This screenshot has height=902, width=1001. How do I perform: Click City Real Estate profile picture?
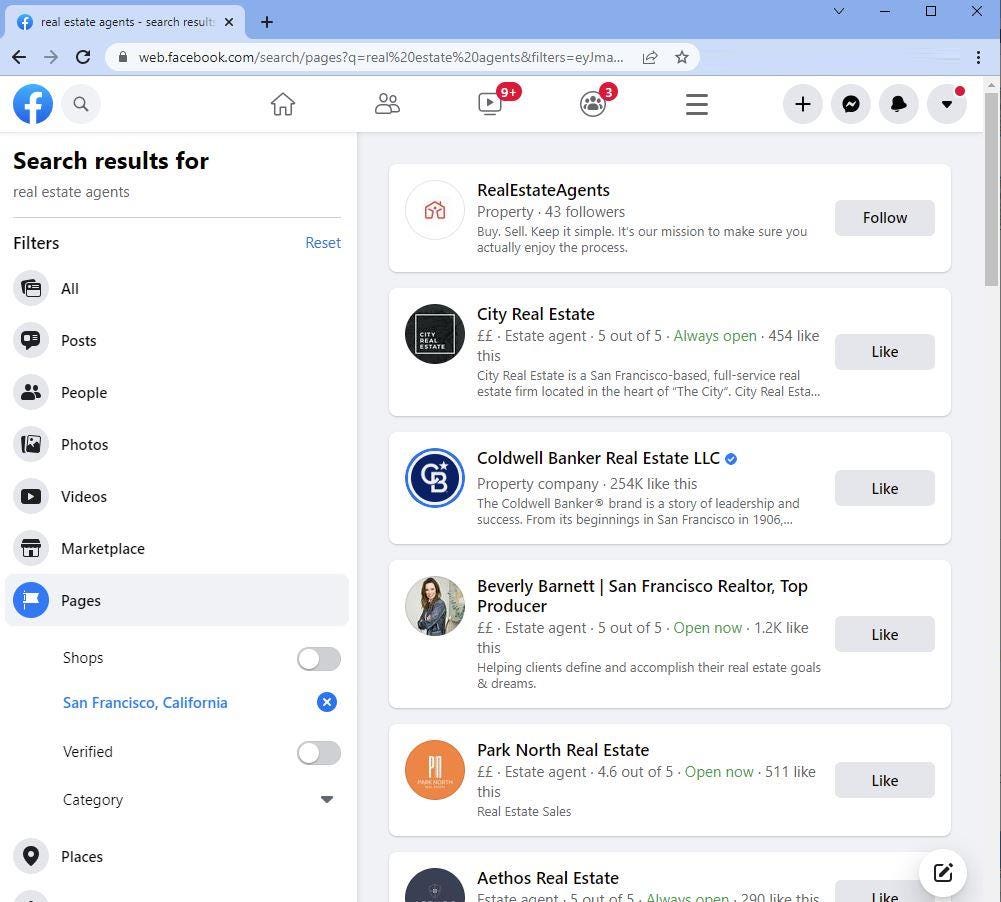435,334
